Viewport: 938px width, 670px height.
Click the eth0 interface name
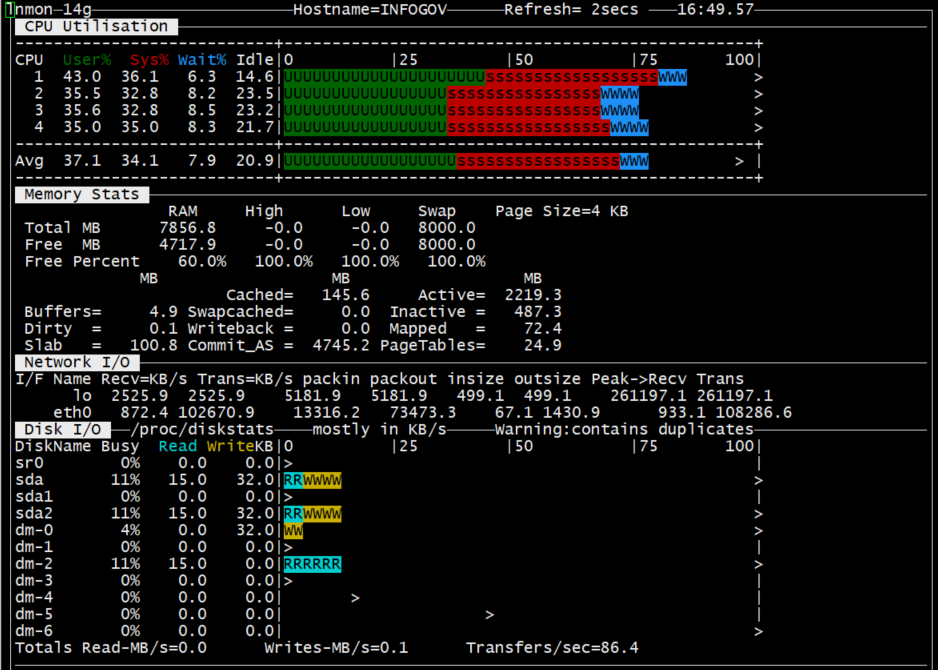[x=72, y=412]
